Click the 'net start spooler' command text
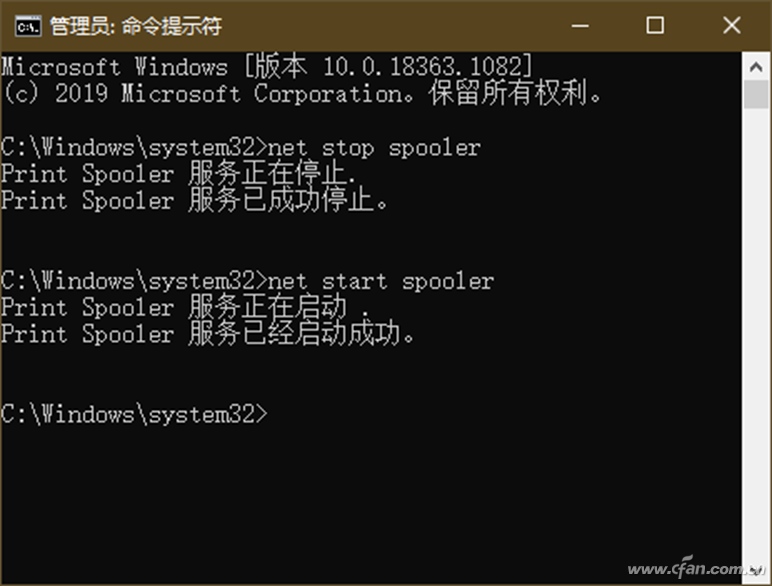The image size is (772, 586). click(x=381, y=281)
